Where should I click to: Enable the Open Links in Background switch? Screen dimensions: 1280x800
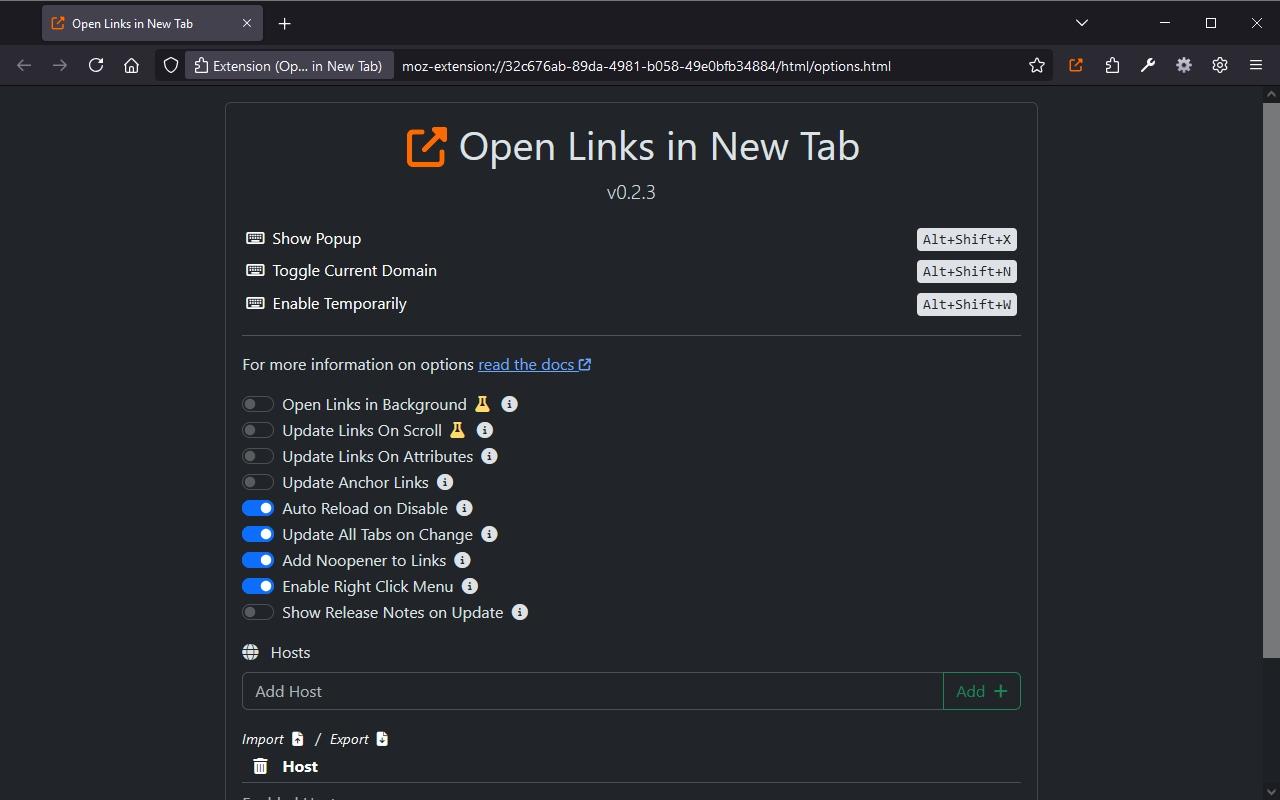tap(258, 404)
